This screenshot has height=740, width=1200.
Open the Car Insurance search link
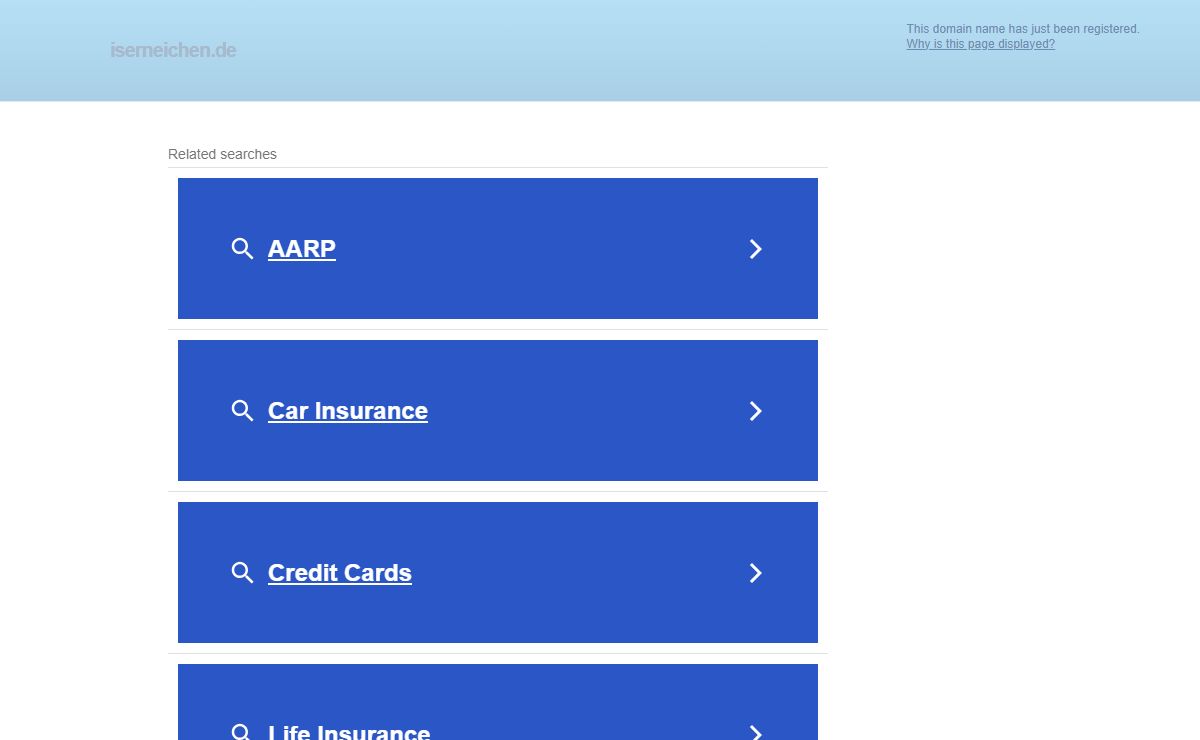[x=348, y=411]
